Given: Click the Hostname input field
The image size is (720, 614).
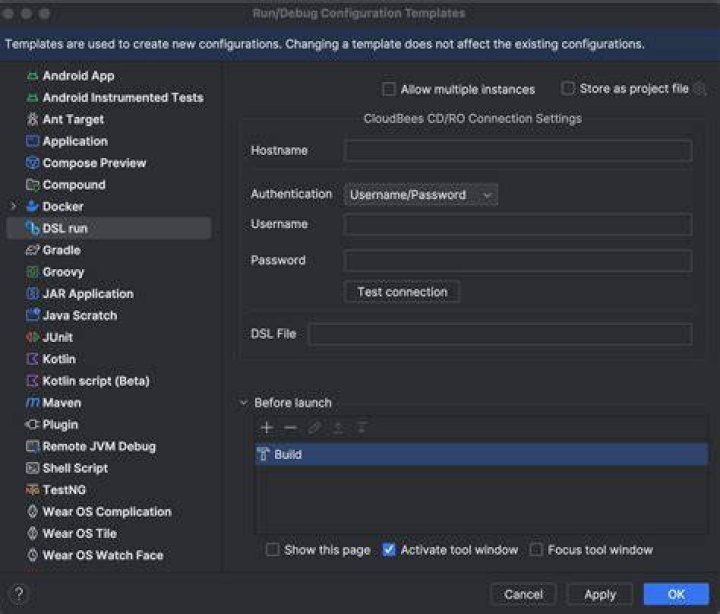Looking at the screenshot, I should click(518, 151).
